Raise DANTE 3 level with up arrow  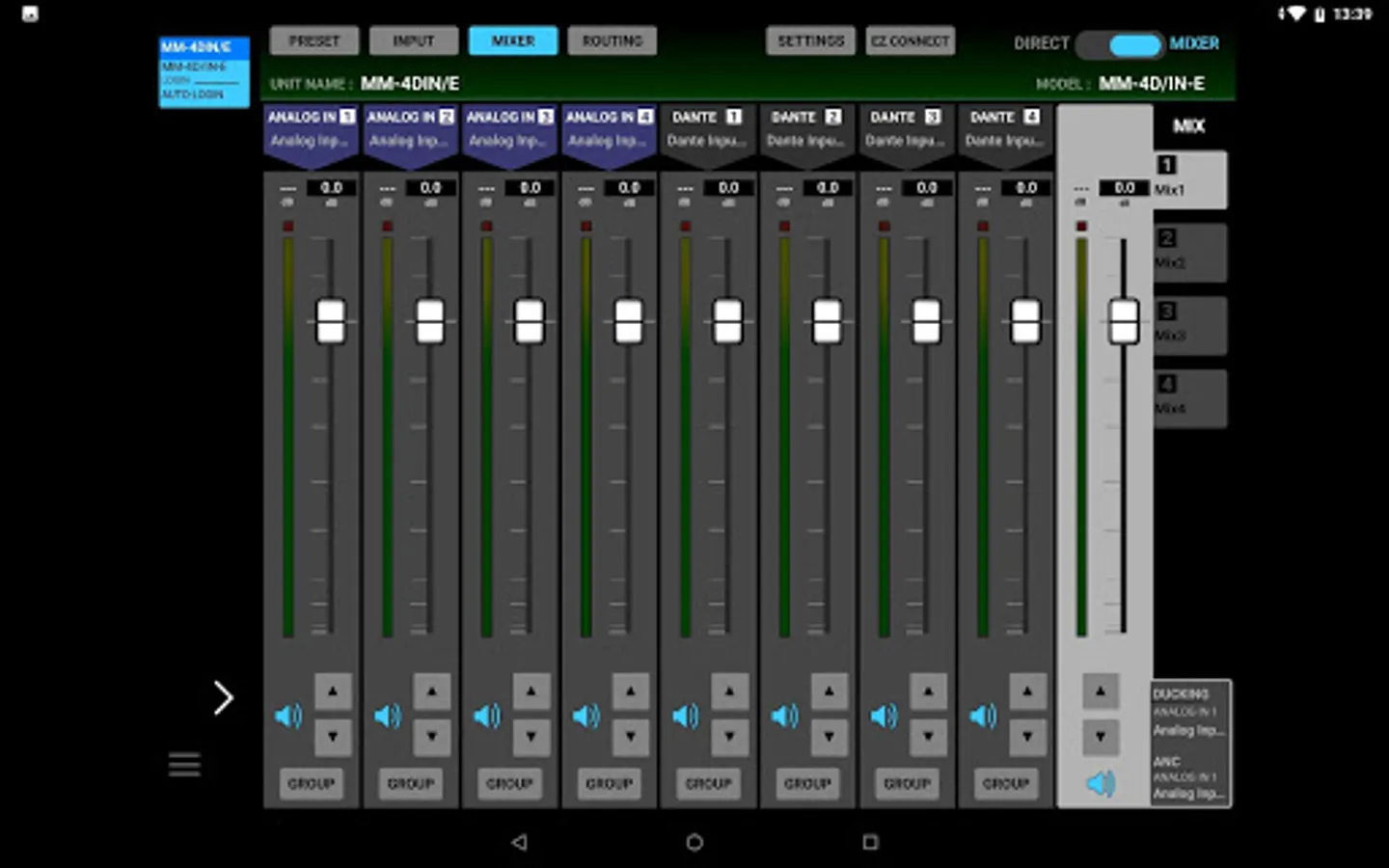pyautogui.click(x=929, y=692)
